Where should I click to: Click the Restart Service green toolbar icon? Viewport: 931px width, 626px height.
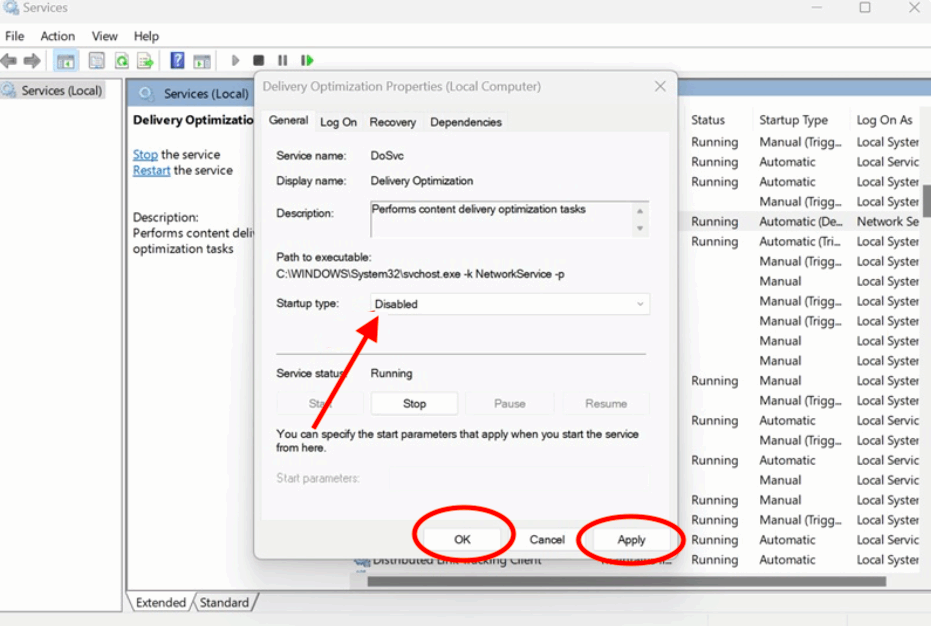tap(307, 61)
